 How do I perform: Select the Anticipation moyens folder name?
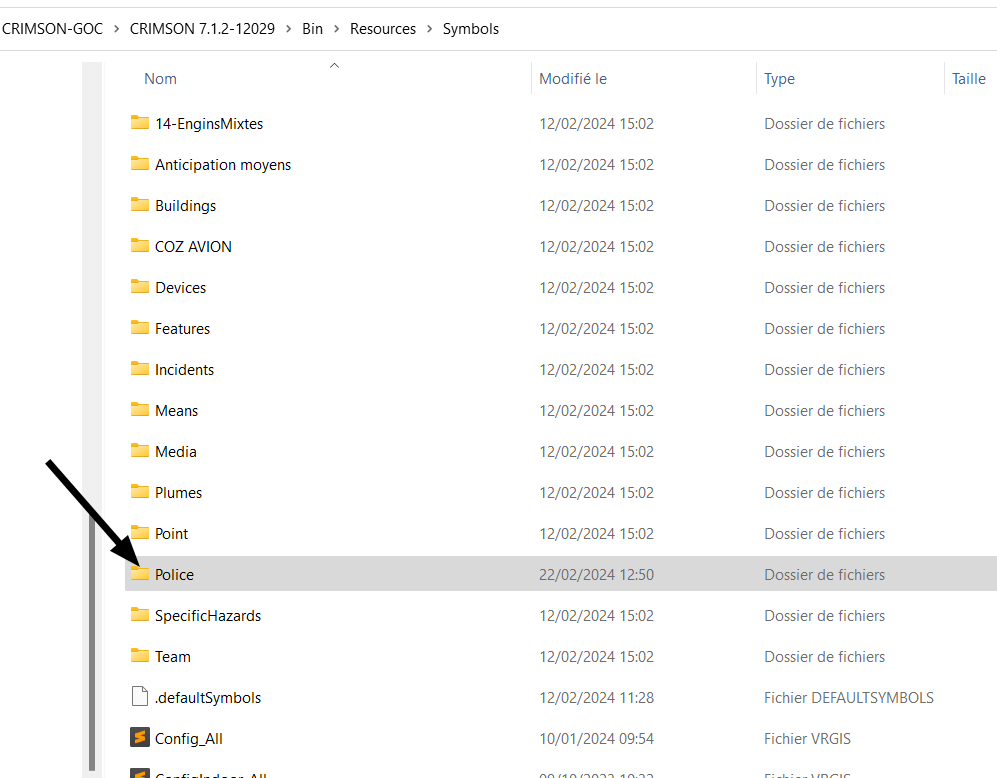223,164
